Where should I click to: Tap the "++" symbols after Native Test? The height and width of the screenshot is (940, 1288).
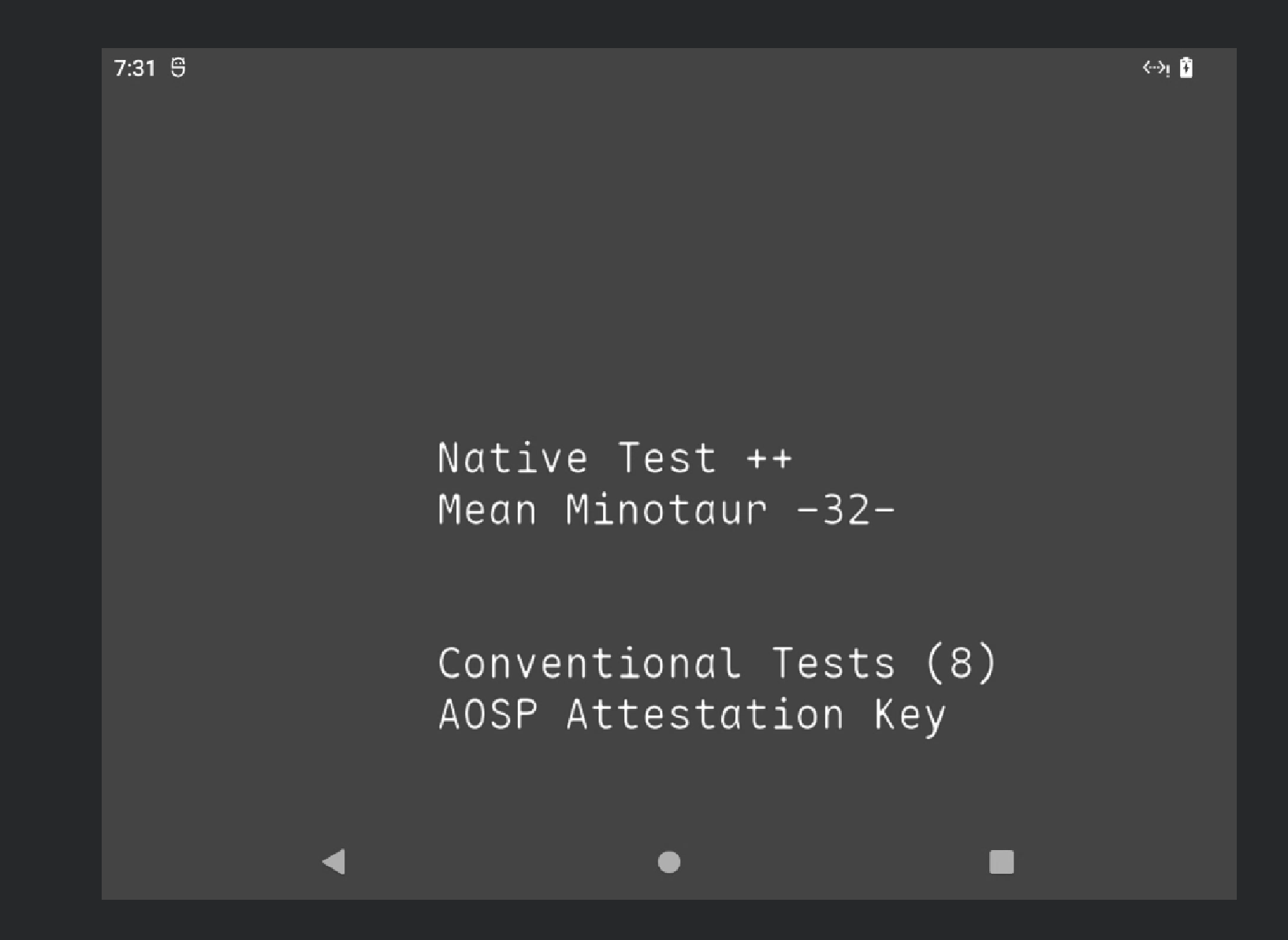pyautogui.click(x=769, y=459)
